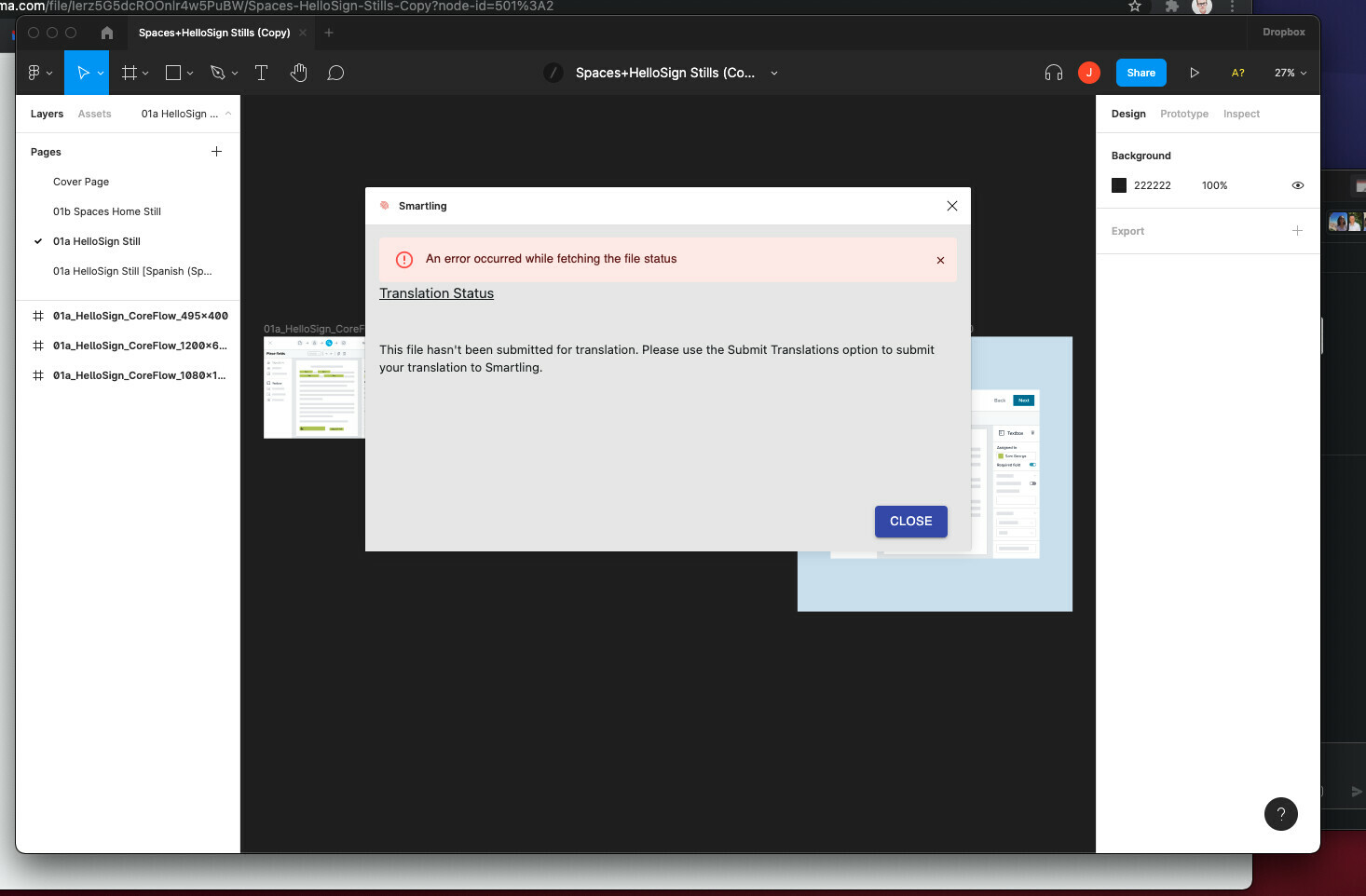
Task: Select the Hand tool
Action: (298, 73)
